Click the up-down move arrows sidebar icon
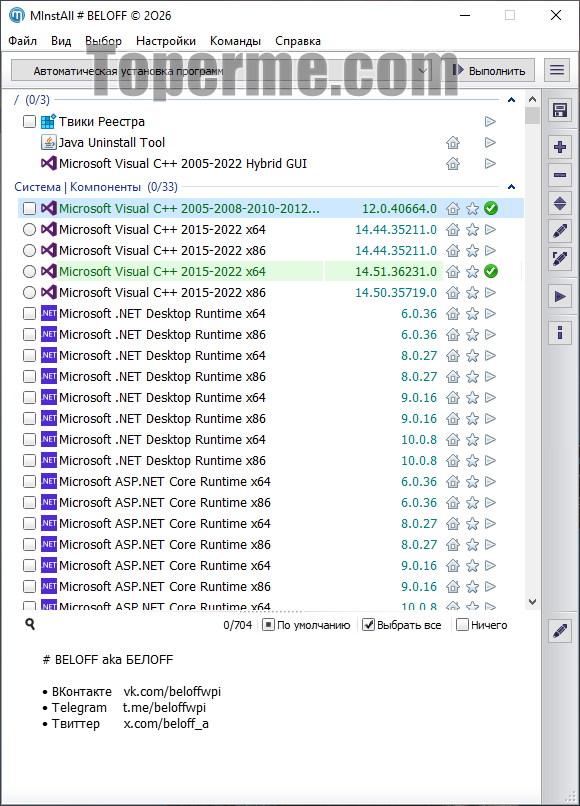 tap(559, 204)
